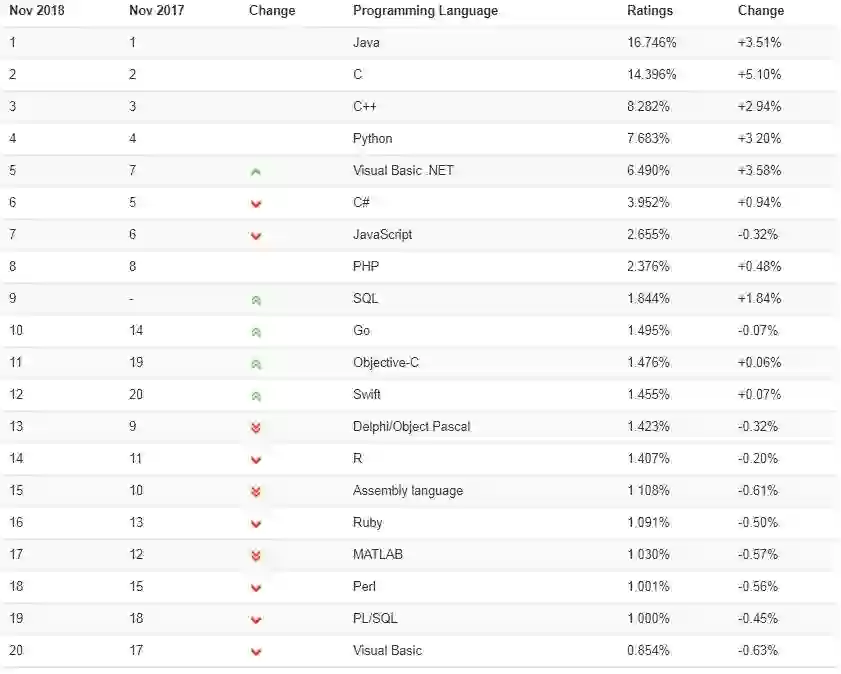Click the Nov 2018 column header
This screenshot has width=841, height=674.
click(x=37, y=11)
